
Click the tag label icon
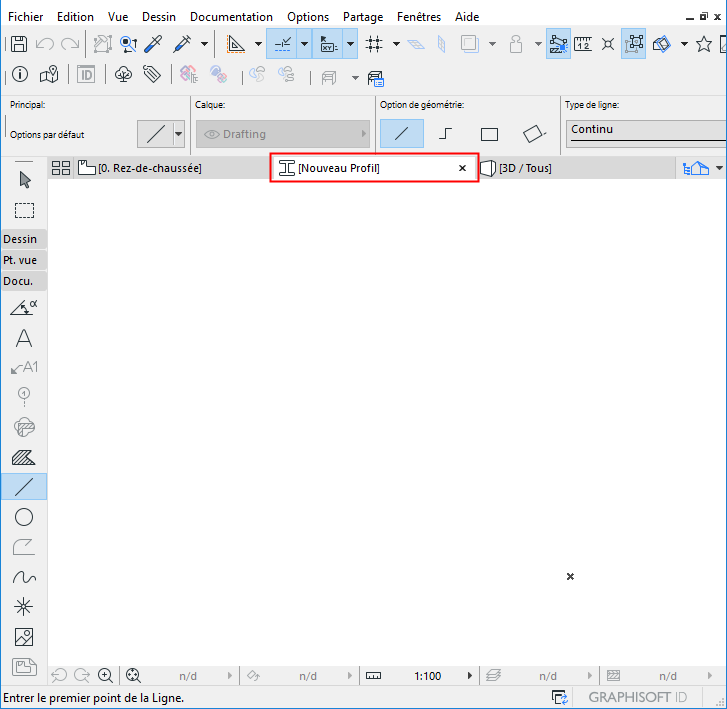[152, 74]
